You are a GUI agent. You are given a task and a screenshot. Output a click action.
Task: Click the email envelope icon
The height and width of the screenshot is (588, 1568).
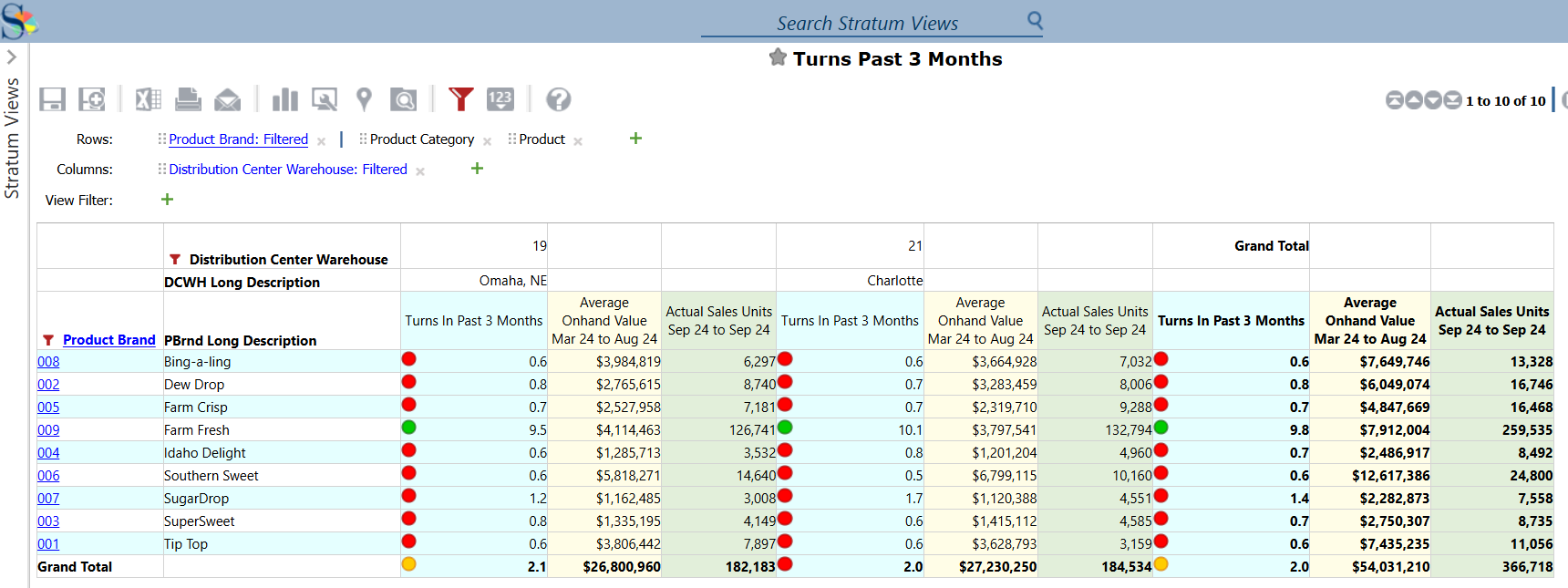(x=228, y=99)
